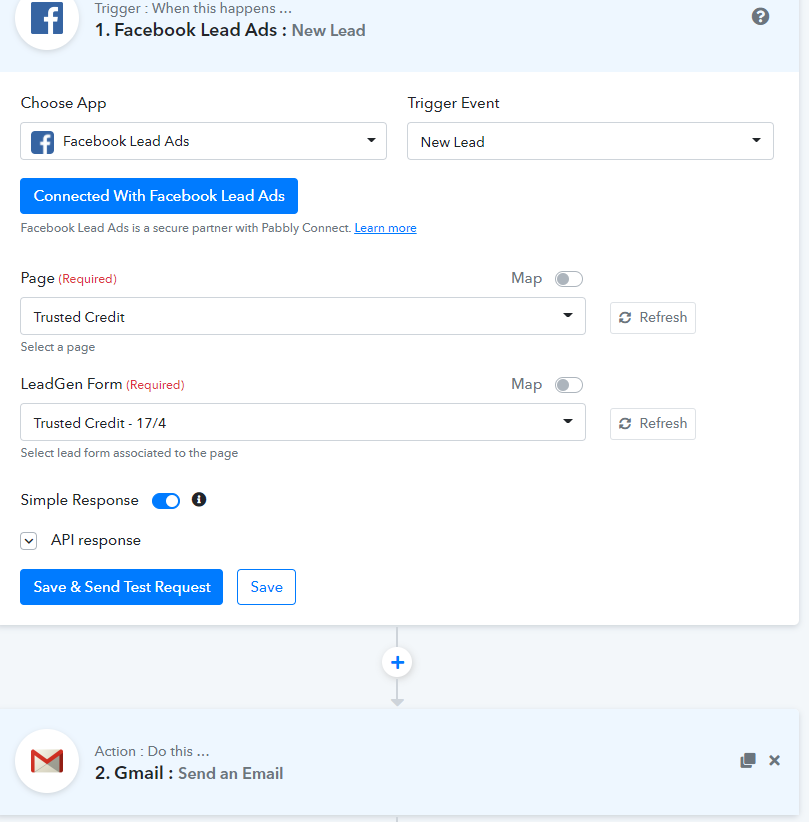Click the '1. Facebook Lead Ads : New Lead' title

230,30
